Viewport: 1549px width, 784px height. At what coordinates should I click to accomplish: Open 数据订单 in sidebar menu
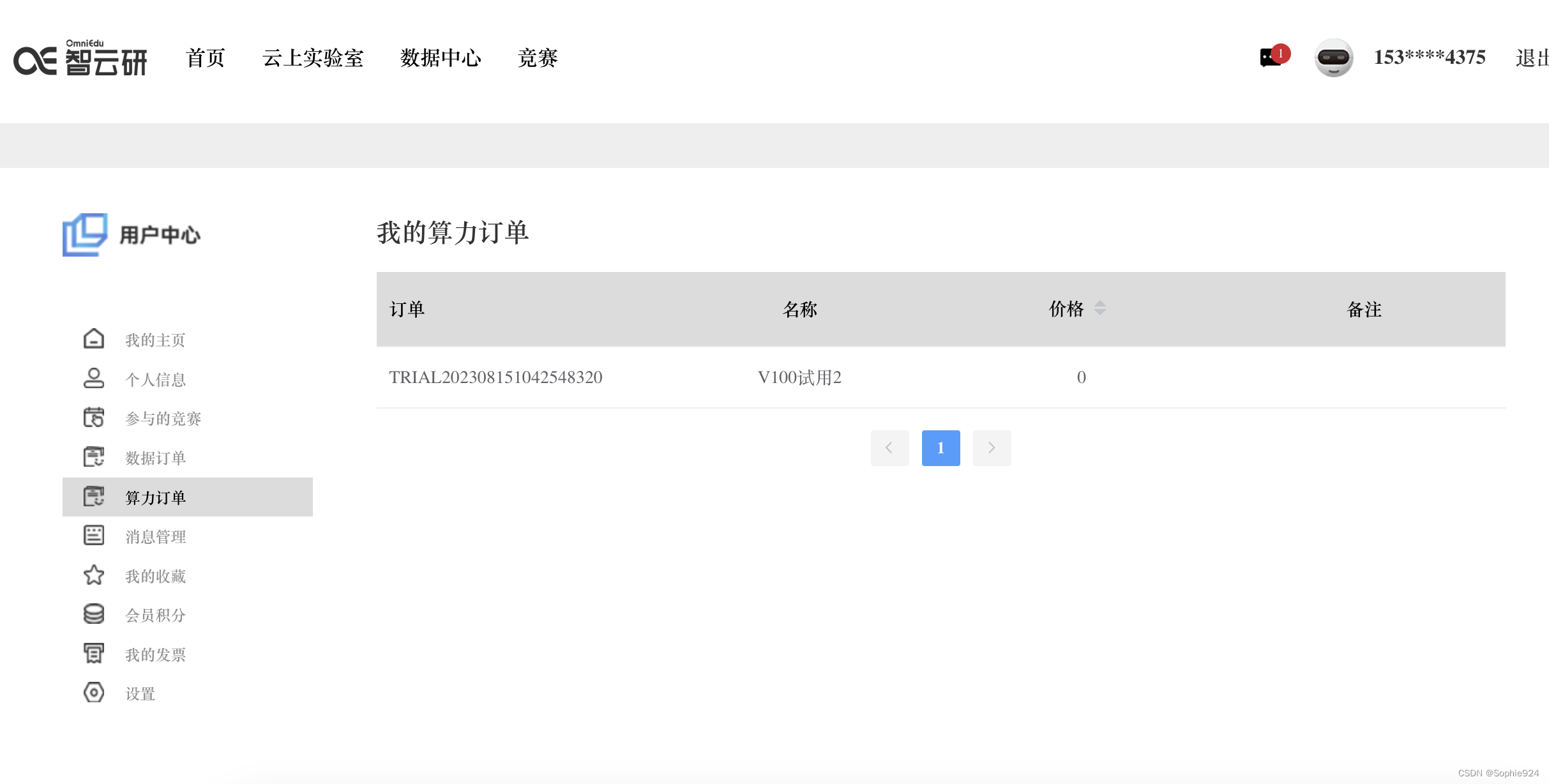coord(155,458)
